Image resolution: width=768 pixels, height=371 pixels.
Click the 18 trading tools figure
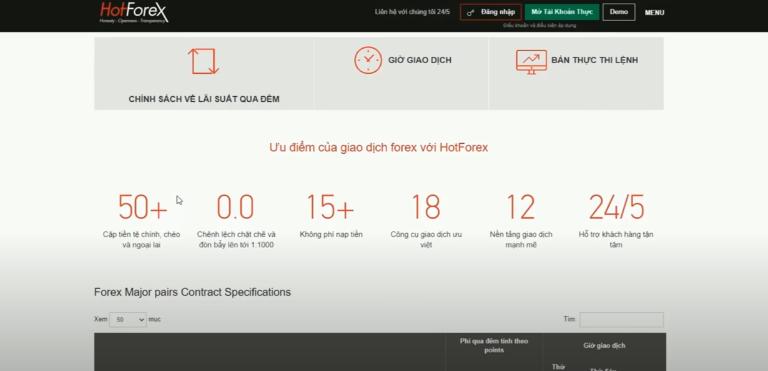[426, 207]
